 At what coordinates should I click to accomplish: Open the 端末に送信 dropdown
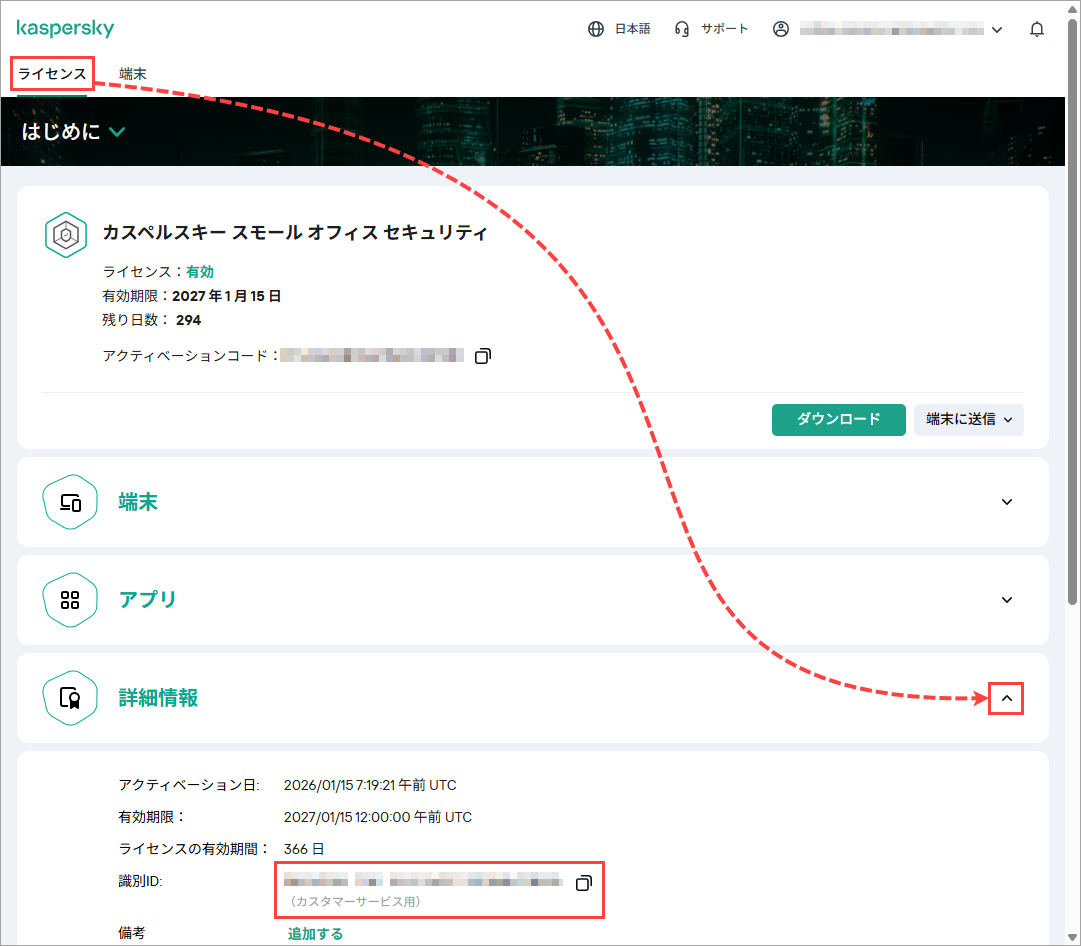coord(969,419)
